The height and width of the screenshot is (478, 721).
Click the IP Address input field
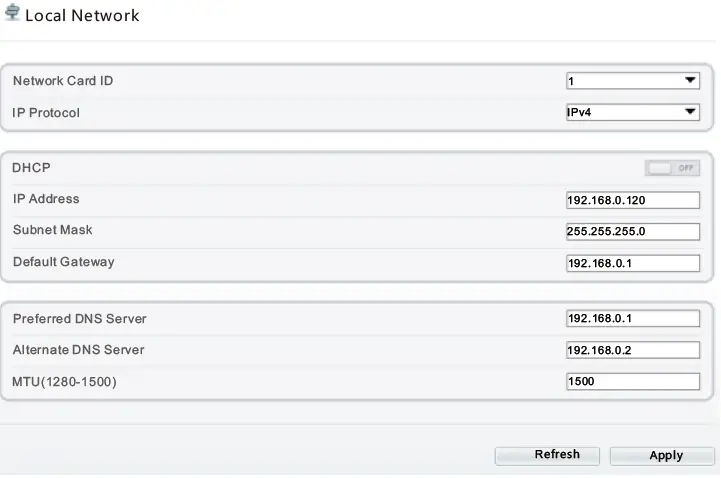(x=632, y=200)
